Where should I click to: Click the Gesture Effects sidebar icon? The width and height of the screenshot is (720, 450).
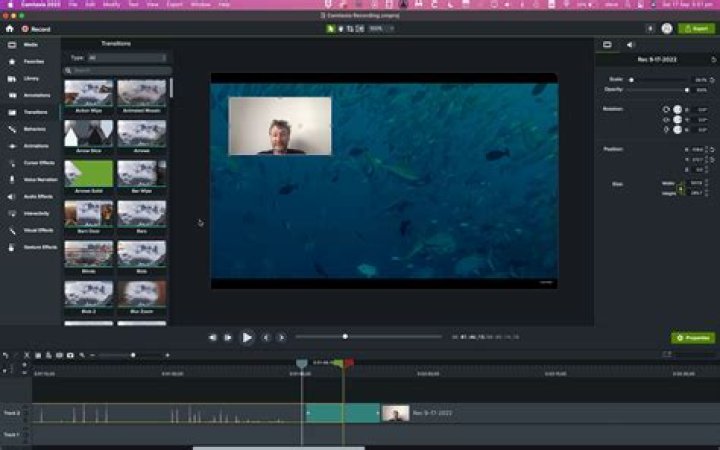point(12,247)
